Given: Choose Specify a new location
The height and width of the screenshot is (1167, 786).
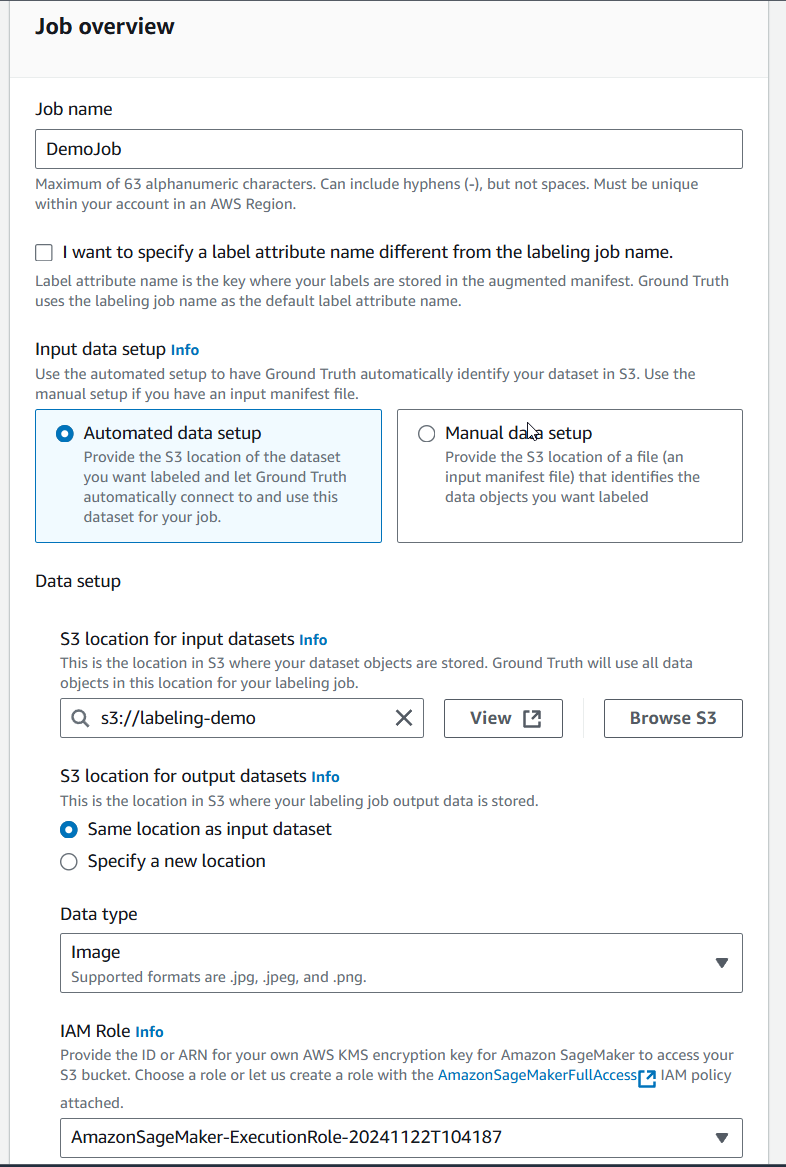Looking at the screenshot, I should coord(68,861).
